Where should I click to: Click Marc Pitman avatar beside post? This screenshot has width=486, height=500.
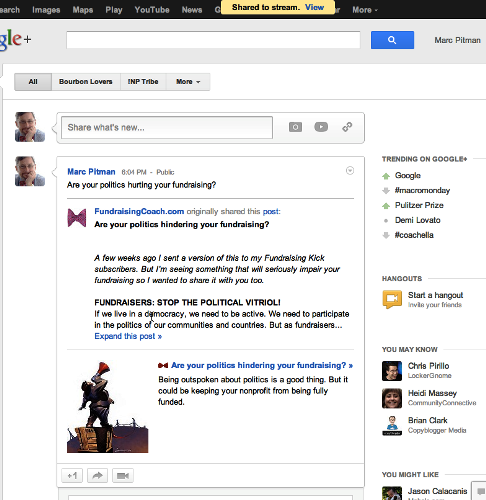pos(30,171)
